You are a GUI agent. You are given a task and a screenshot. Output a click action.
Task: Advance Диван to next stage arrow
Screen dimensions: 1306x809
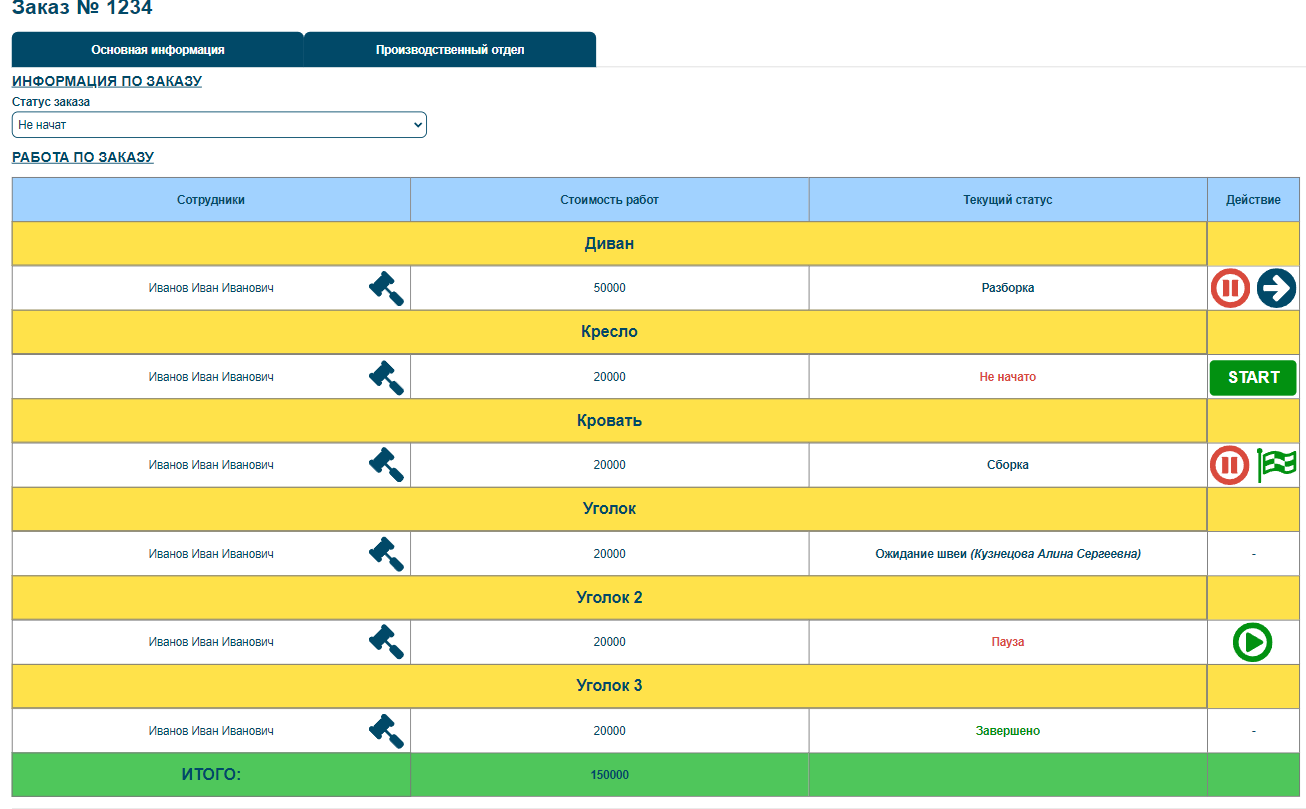tap(1276, 288)
